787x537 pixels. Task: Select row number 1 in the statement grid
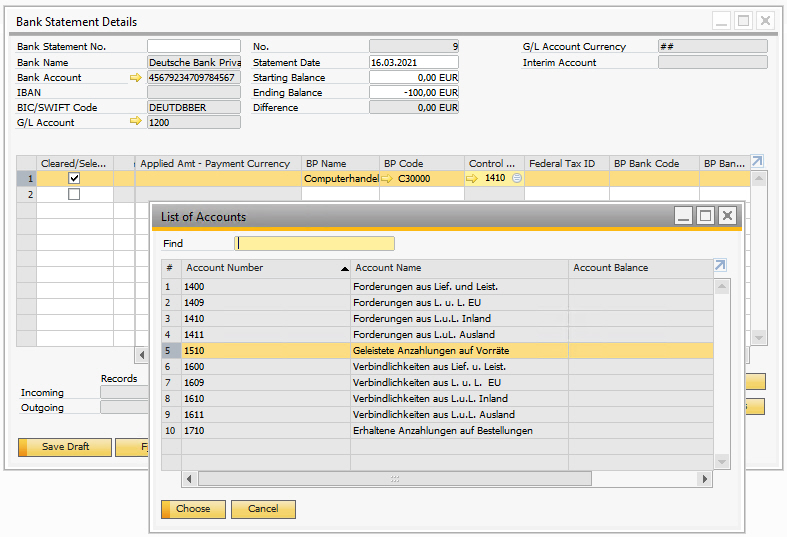tap(27, 178)
